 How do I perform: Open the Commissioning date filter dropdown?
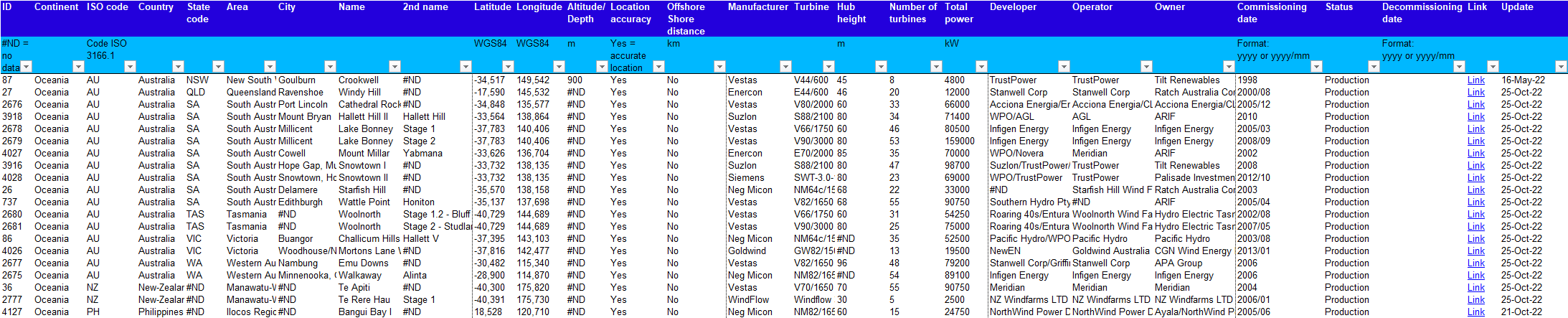point(1316,67)
